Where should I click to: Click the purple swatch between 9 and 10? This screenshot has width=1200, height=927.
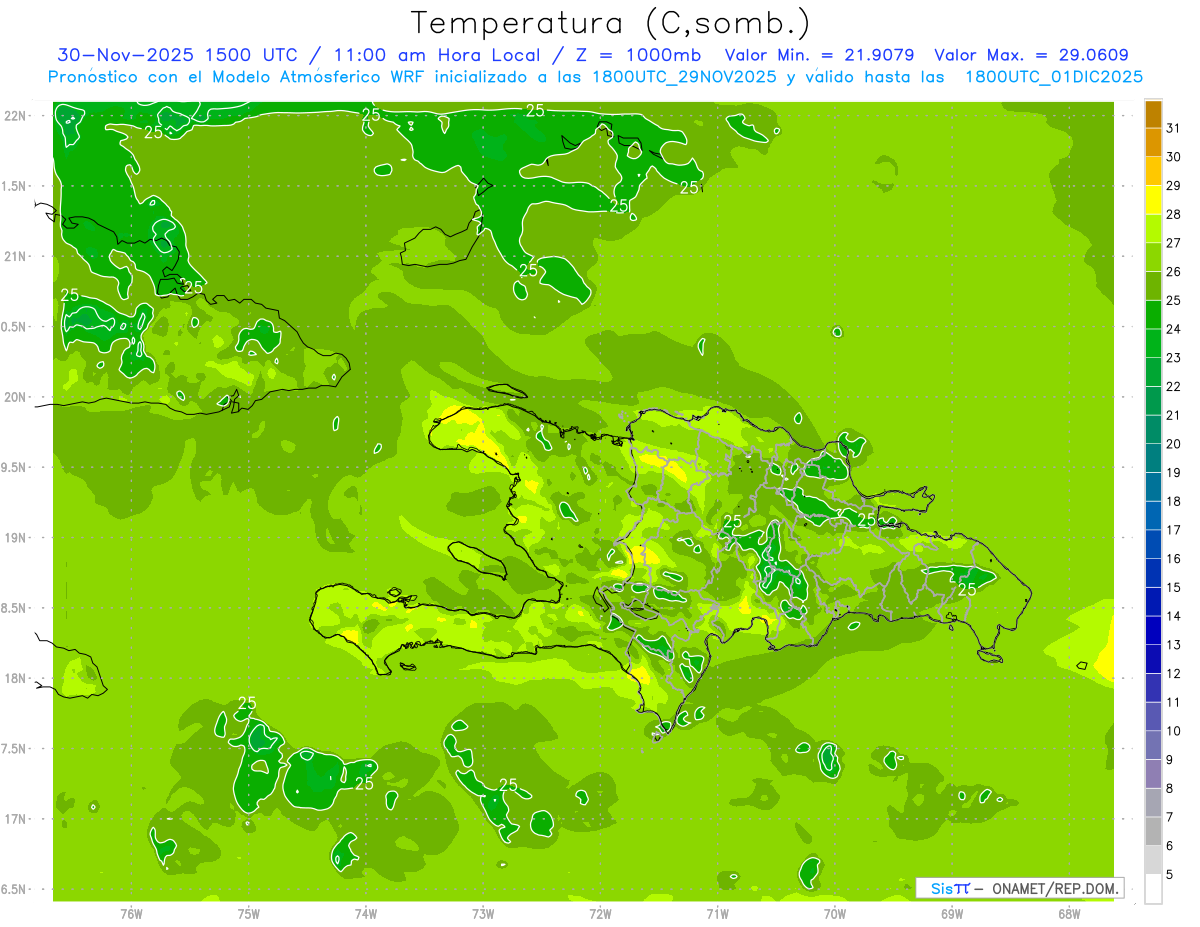tap(1153, 745)
